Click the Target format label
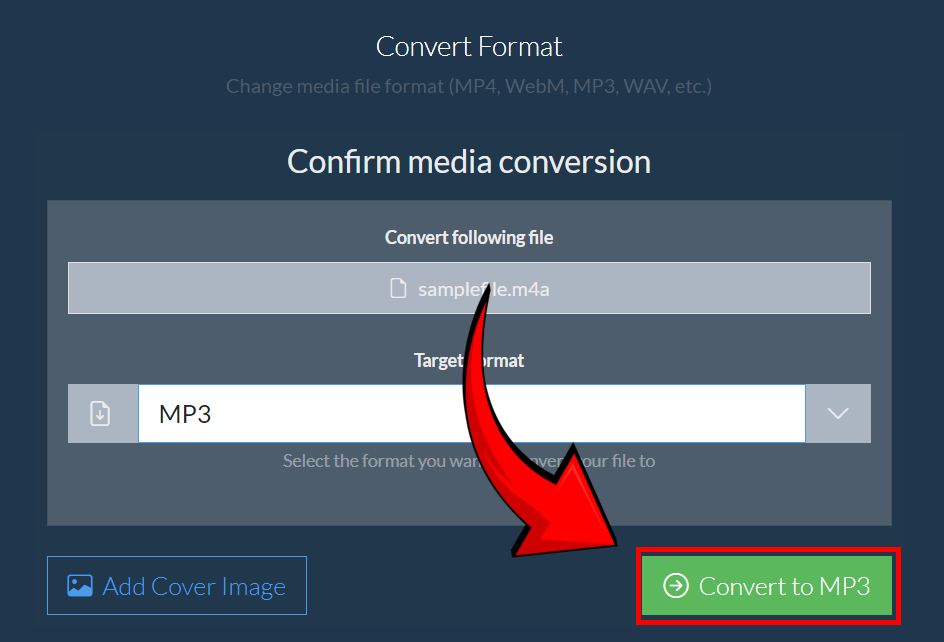 tap(468, 360)
